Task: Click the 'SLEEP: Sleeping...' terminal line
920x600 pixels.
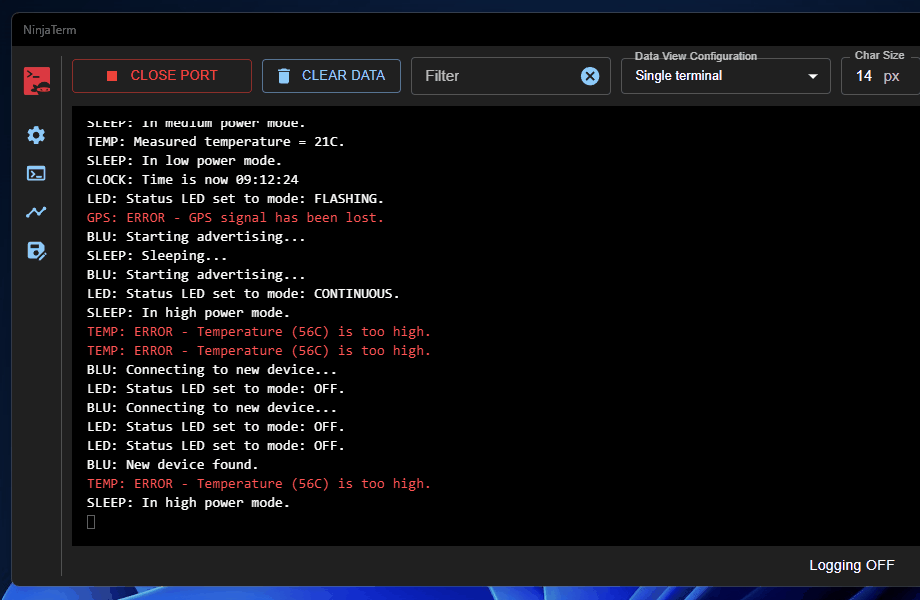Action: pyautogui.click(x=157, y=256)
